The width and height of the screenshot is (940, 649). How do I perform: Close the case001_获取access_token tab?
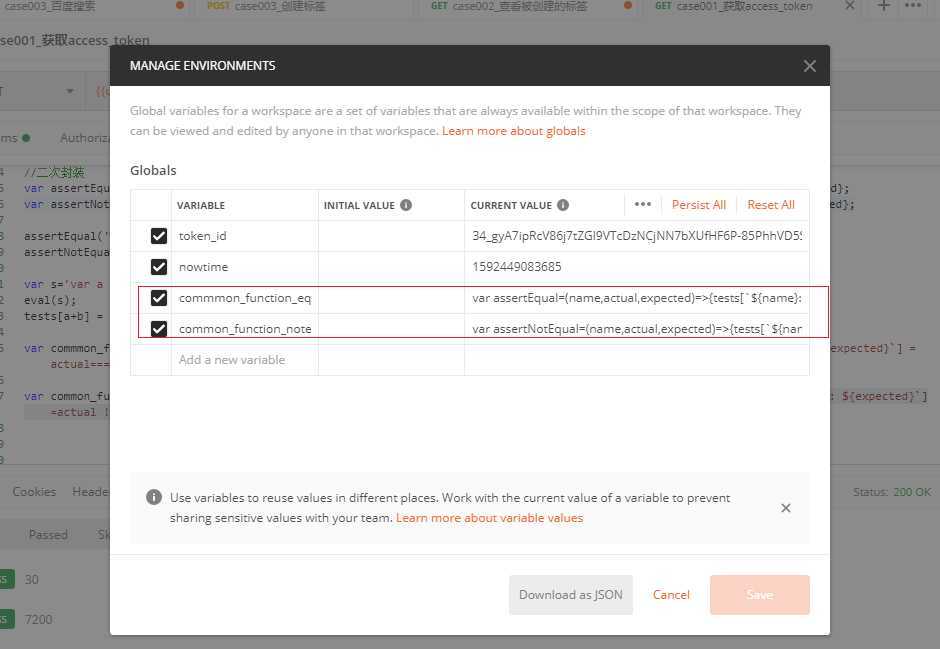pyautogui.click(x=850, y=6)
